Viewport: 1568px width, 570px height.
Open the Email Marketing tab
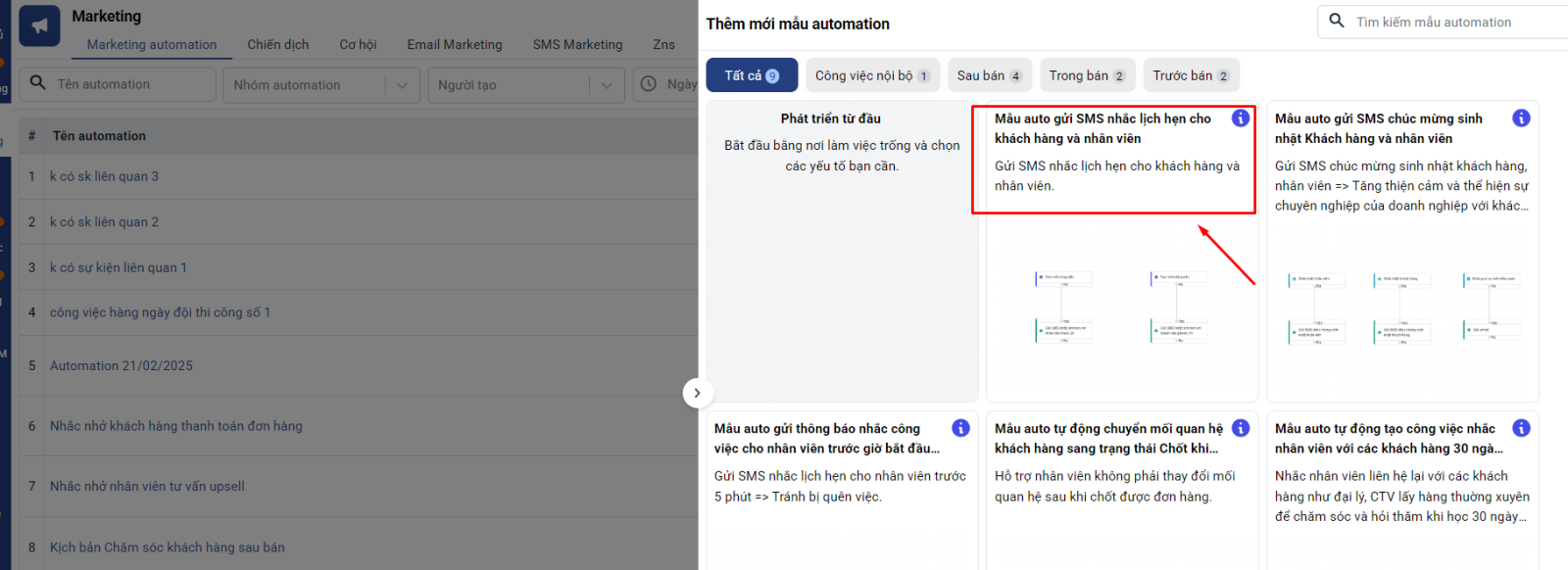click(454, 44)
